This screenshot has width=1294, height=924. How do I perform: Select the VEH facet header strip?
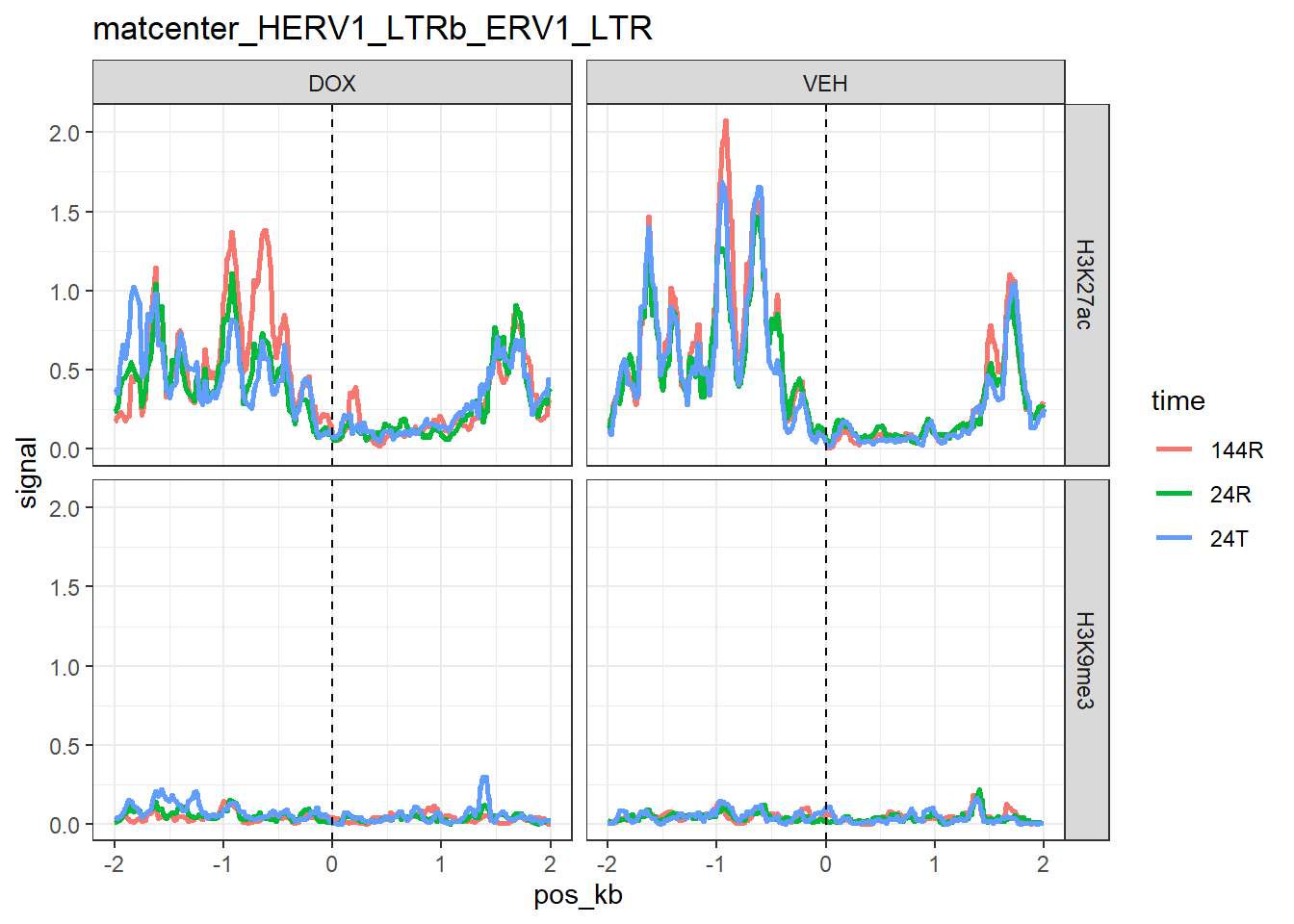pyautogui.click(x=825, y=83)
